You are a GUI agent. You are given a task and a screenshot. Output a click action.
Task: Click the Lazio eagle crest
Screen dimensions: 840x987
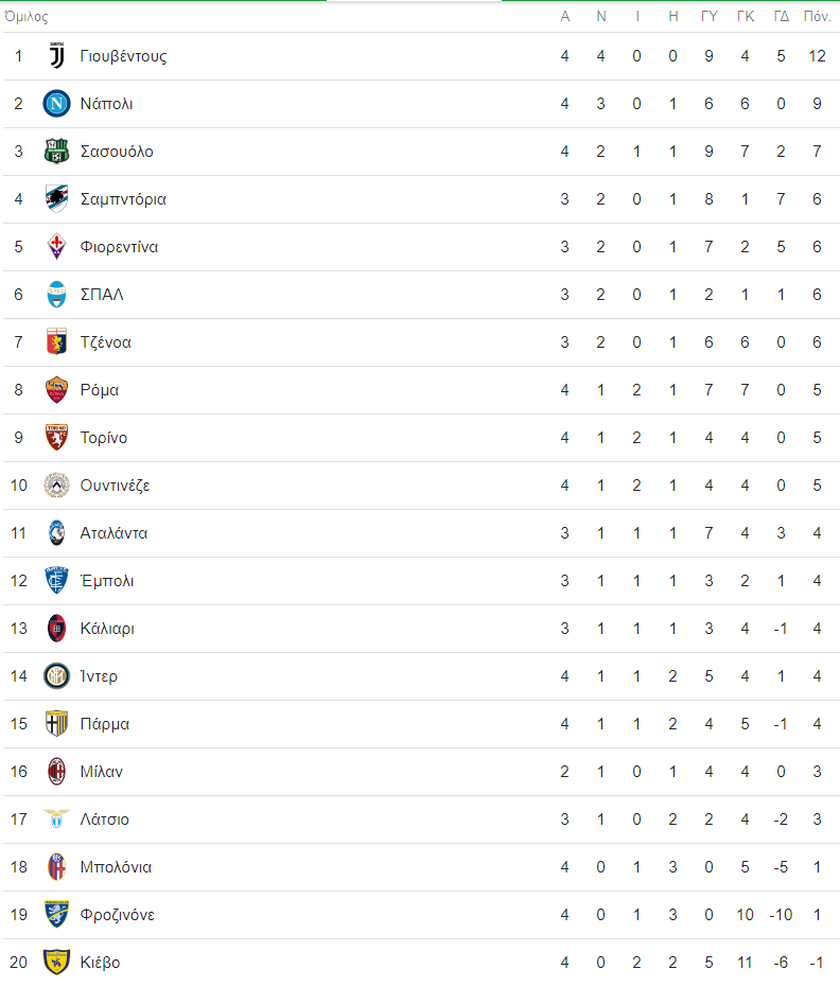57,820
